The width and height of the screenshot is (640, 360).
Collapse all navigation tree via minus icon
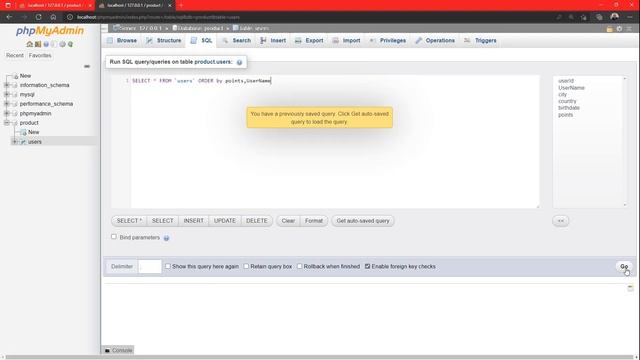(x=87, y=66)
